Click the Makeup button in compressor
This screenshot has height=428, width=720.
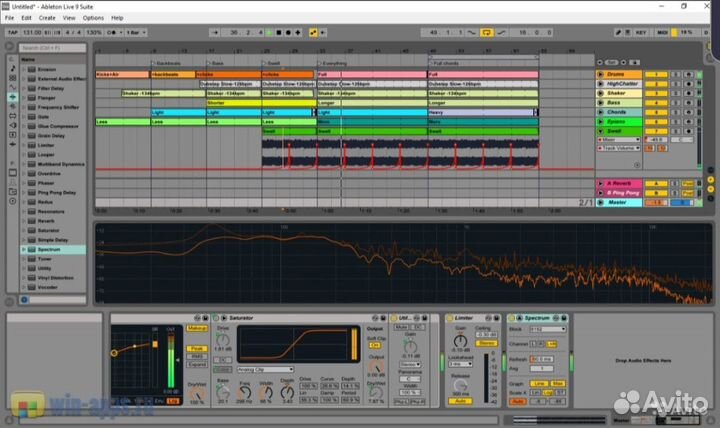coord(196,328)
